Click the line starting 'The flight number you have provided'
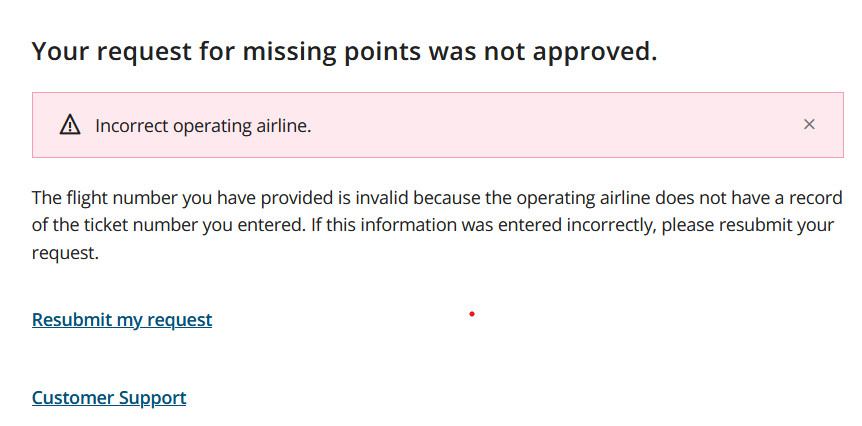This screenshot has width=862, height=426. click(x=436, y=198)
